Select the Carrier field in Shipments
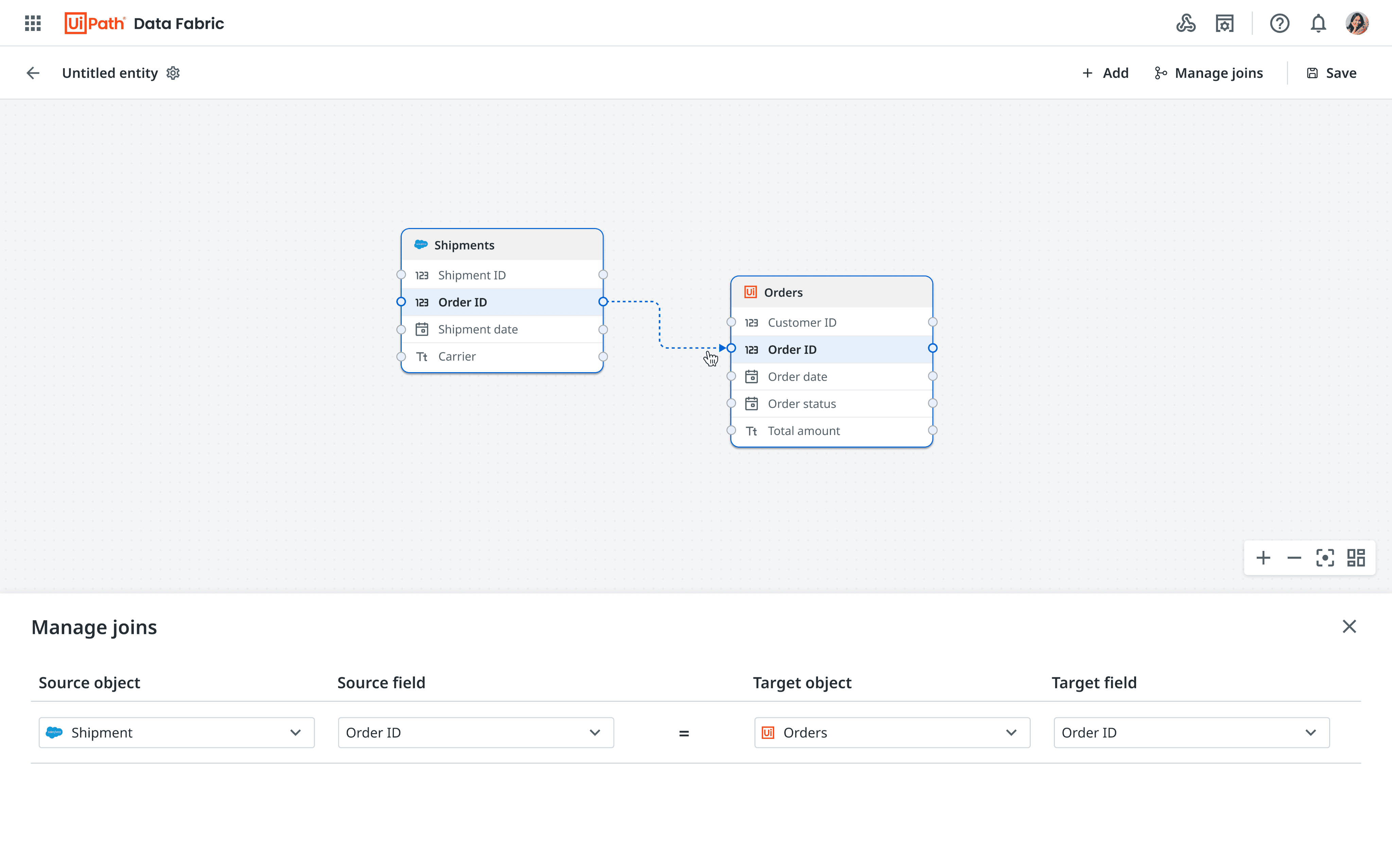Image resolution: width=1392 pixels, height=868 pixels. pos(457,357)
